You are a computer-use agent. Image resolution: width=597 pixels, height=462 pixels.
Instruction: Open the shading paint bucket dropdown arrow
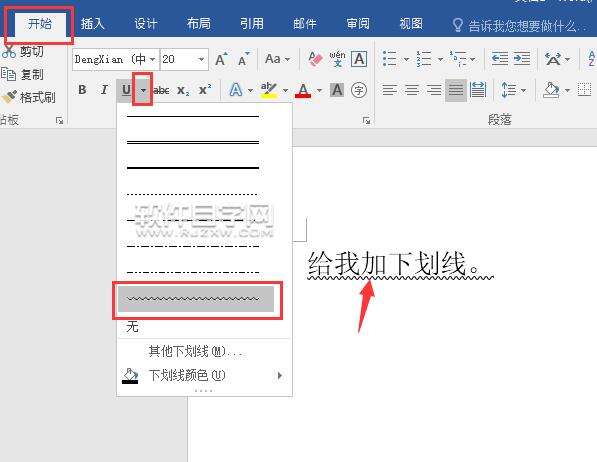(567, 91)
